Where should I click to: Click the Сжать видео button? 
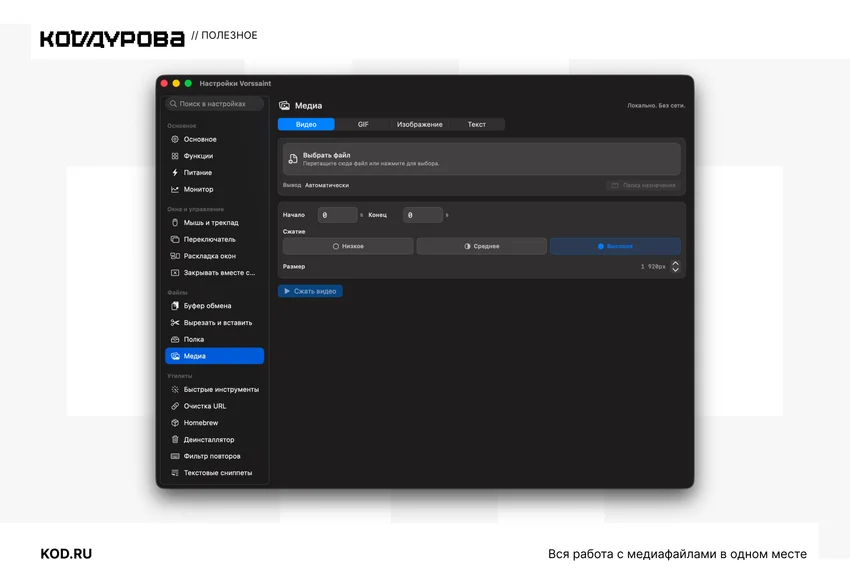tap(310, 291)
